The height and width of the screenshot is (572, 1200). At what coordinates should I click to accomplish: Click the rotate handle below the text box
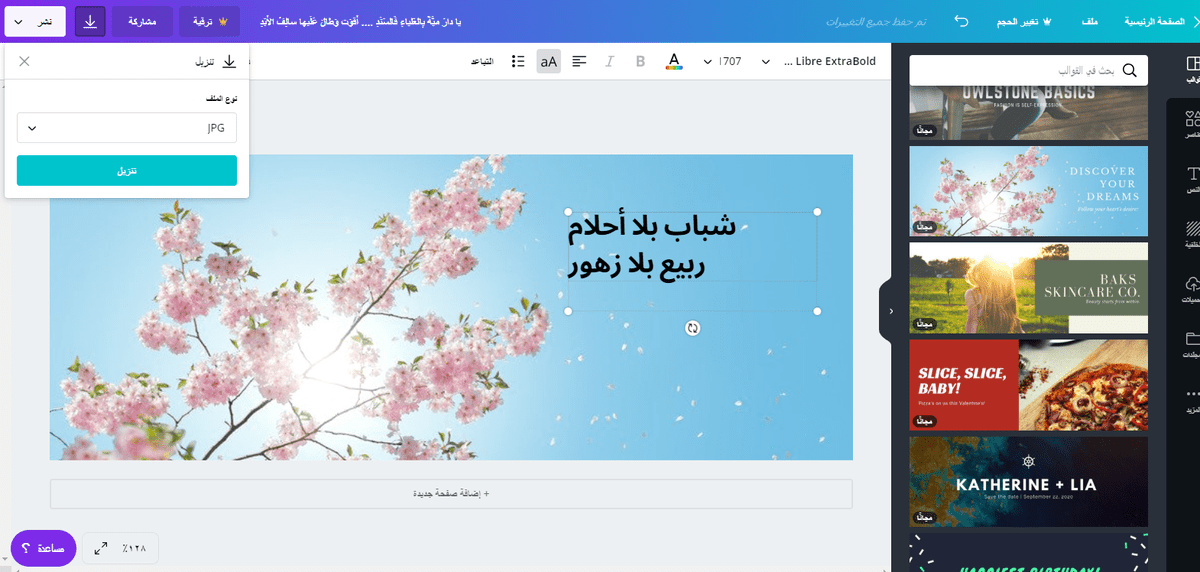click(692, 328)
